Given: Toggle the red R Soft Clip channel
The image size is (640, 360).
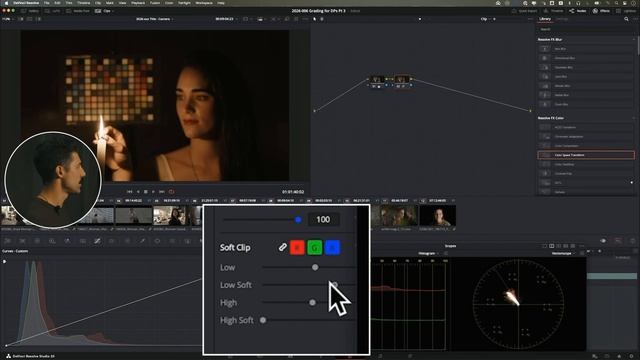Looking at the screenshot, I should coord(297,247).
